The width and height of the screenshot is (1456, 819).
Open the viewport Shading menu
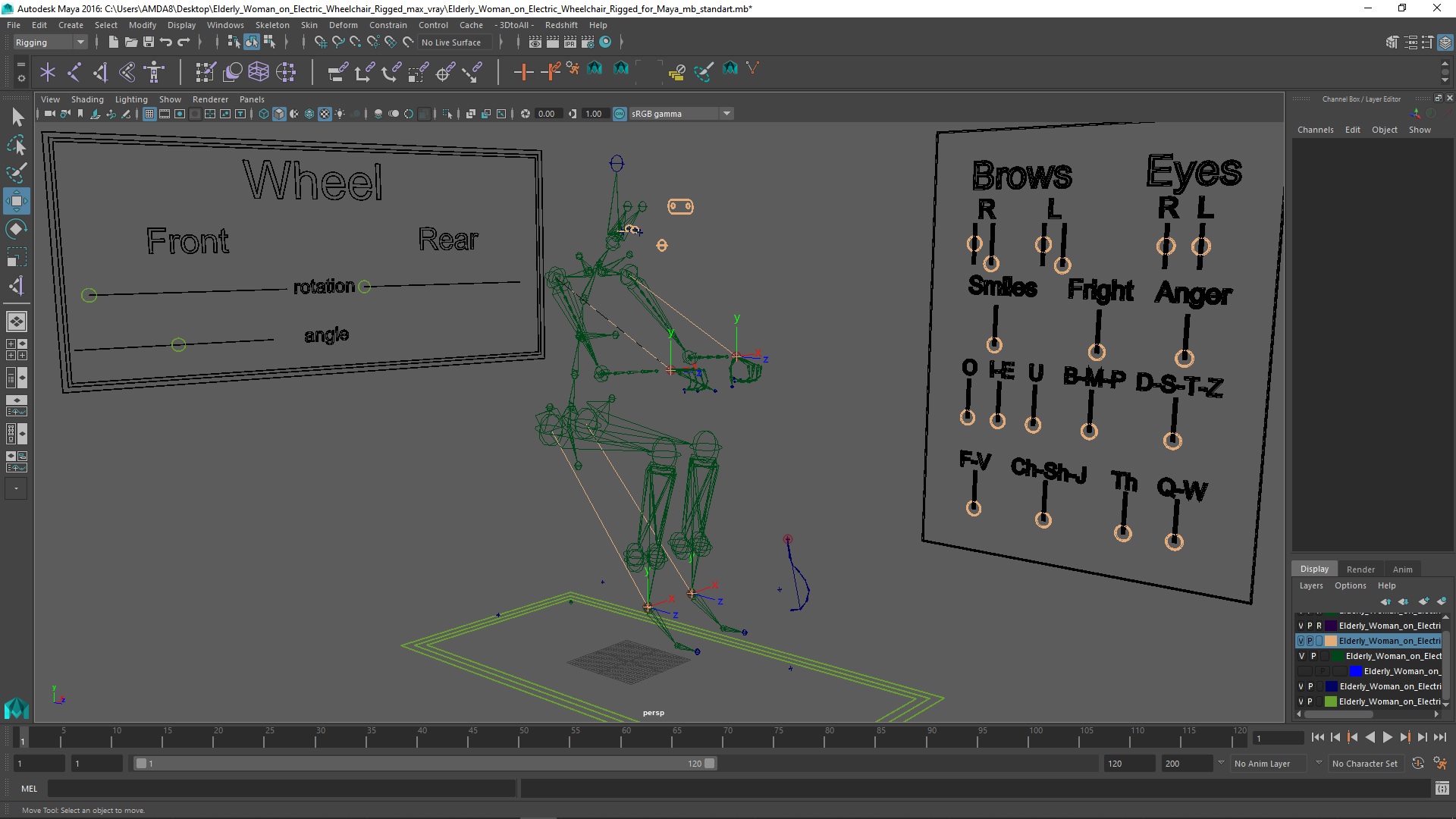87,99
